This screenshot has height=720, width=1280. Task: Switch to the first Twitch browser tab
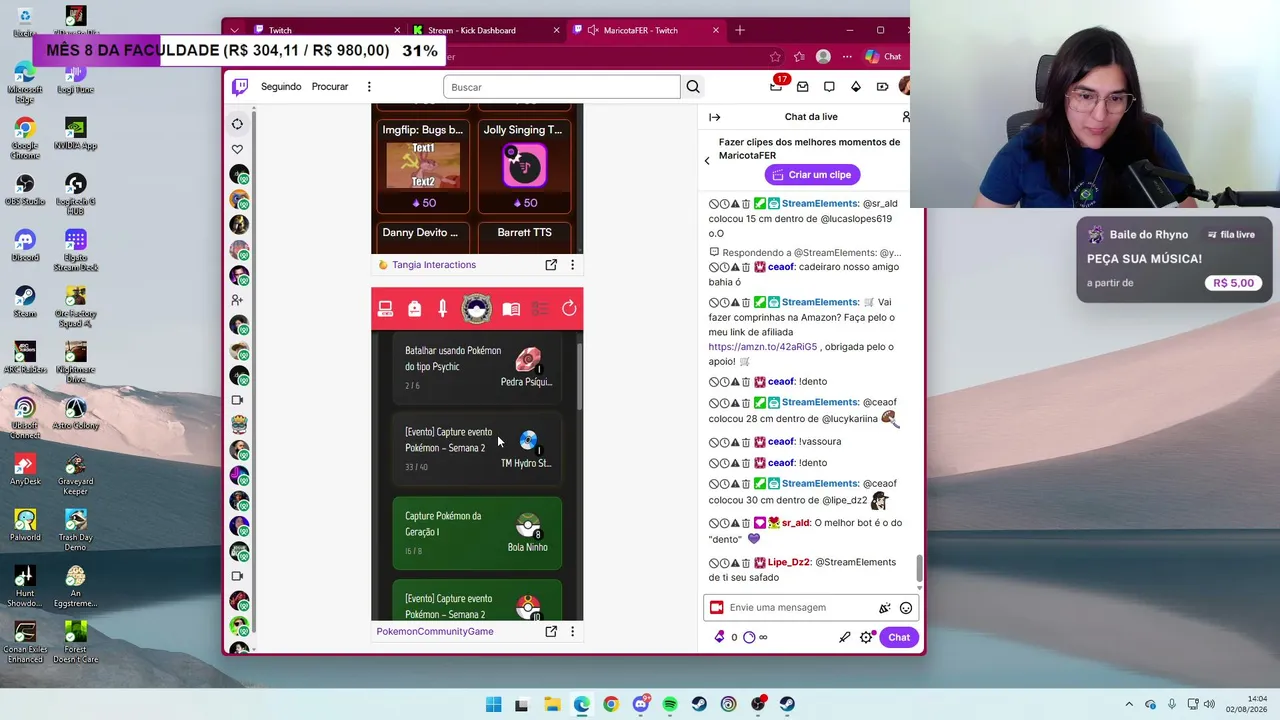[326, 30]
